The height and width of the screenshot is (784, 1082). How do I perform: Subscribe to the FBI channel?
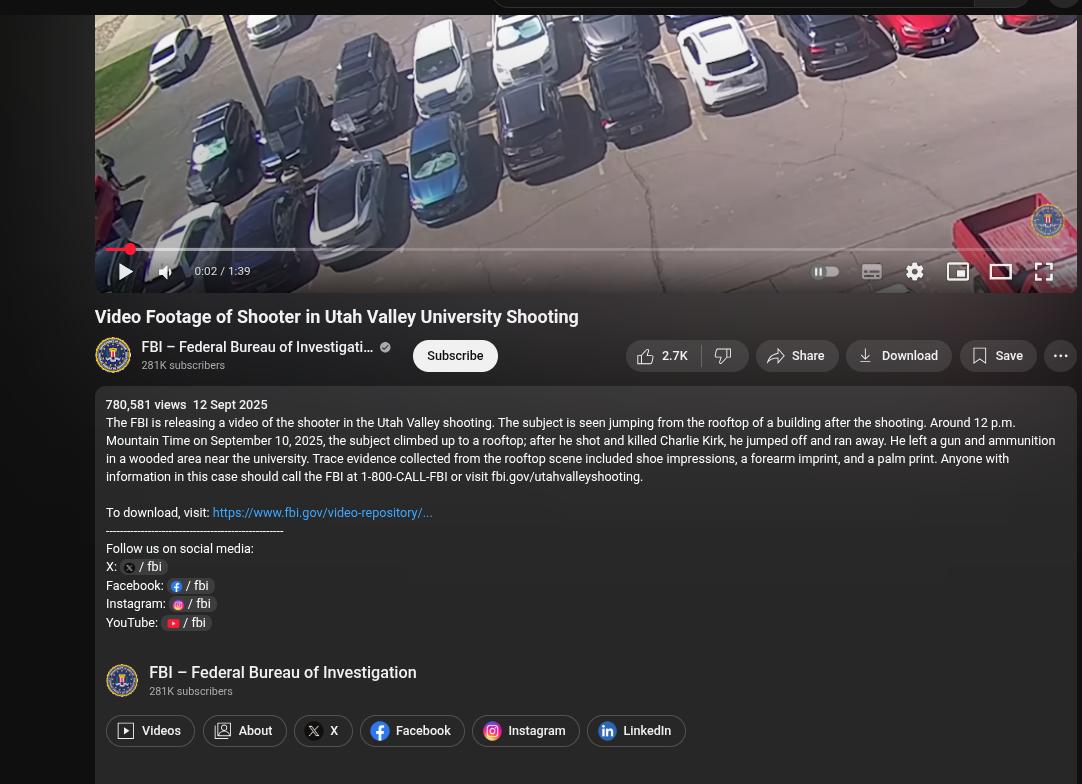[x=455, y=356]
